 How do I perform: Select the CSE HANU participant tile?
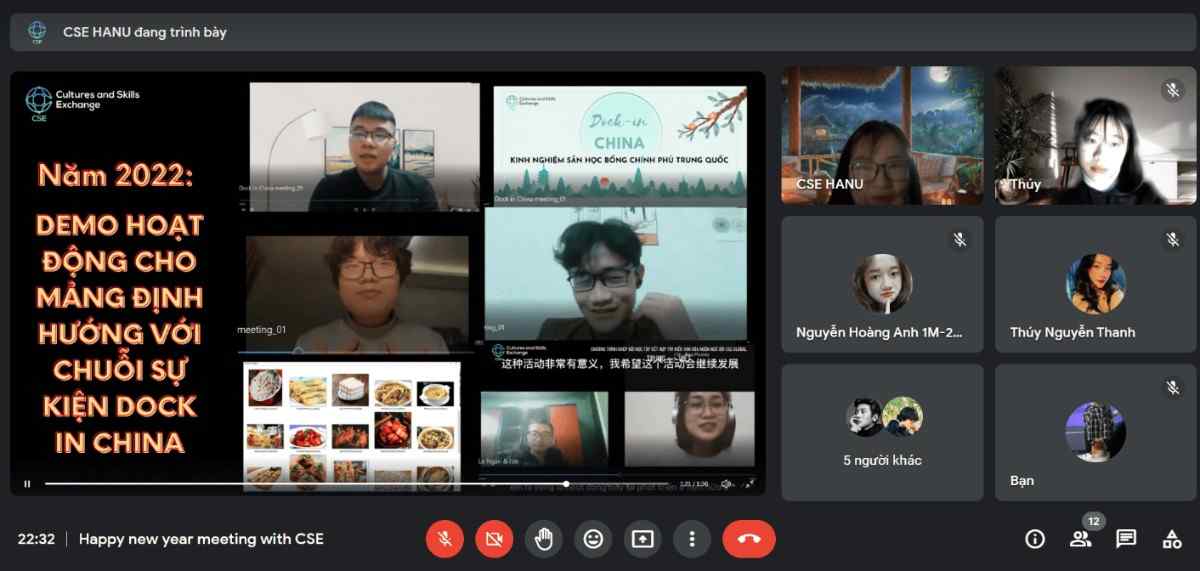click(x=882, y=136)
